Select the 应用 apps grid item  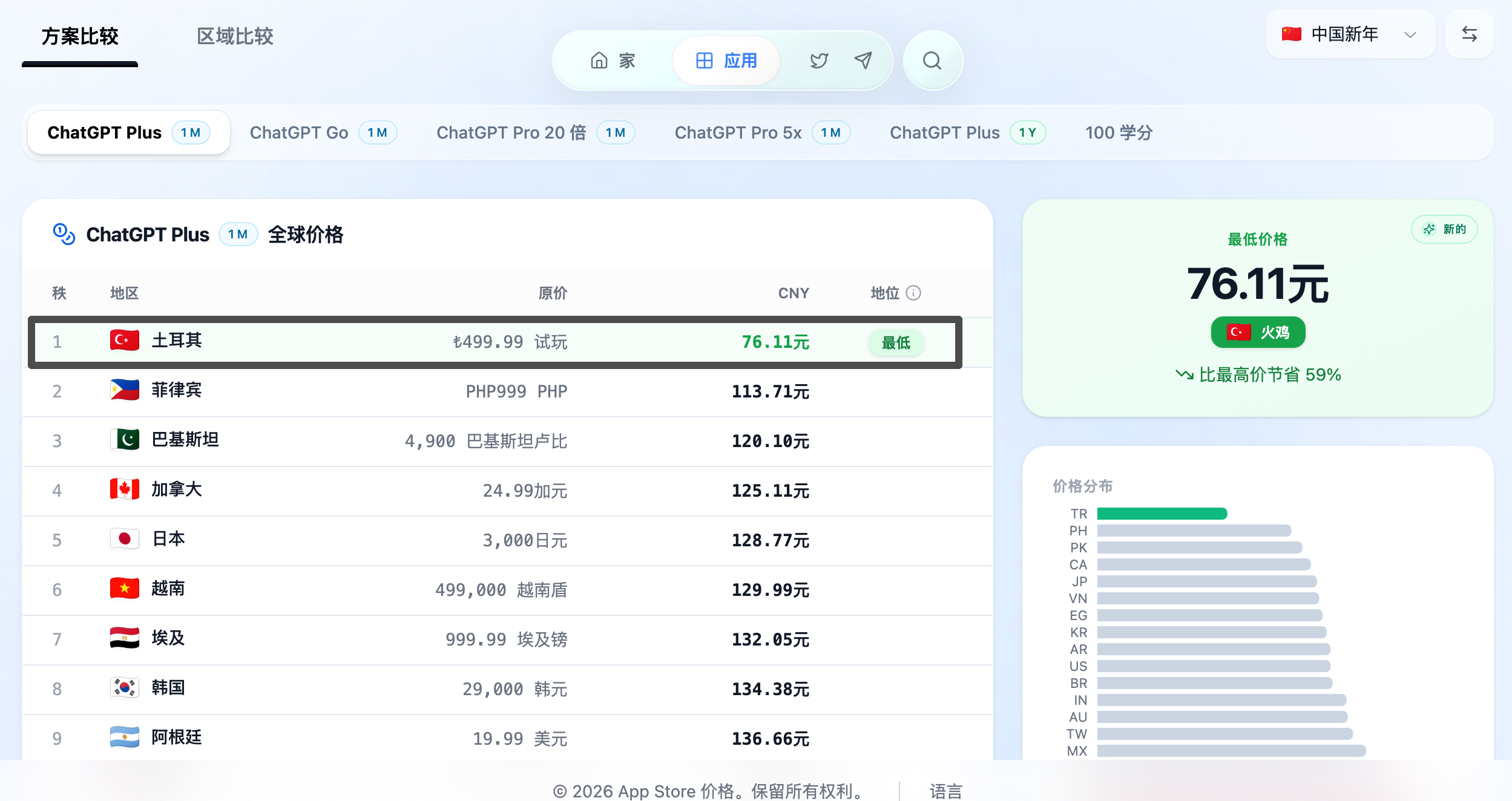pyautogui.click(x=726, y=60)
